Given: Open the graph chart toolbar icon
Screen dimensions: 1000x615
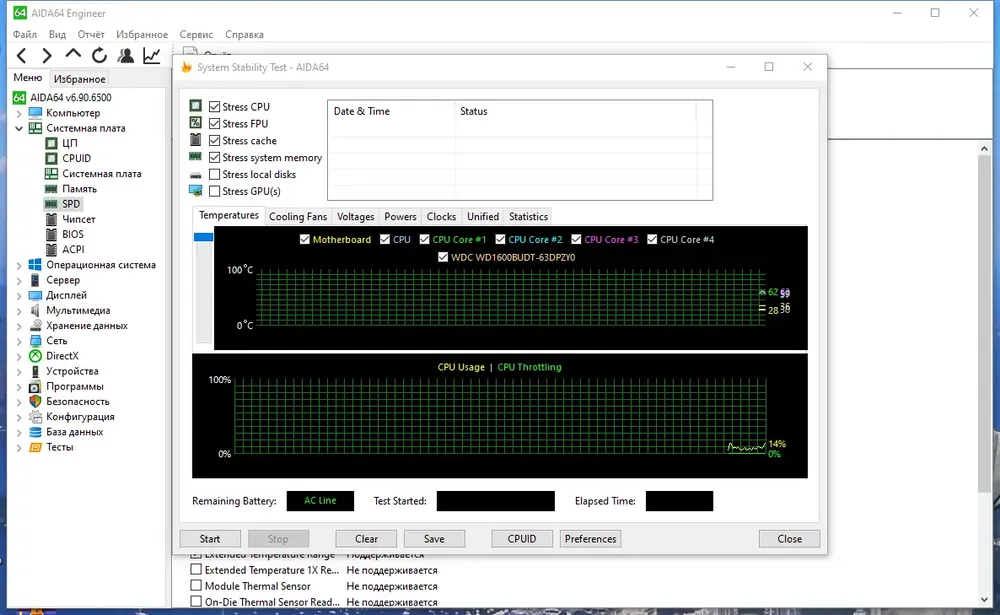Looking at the screenshot, I should [x=152, y=56].
